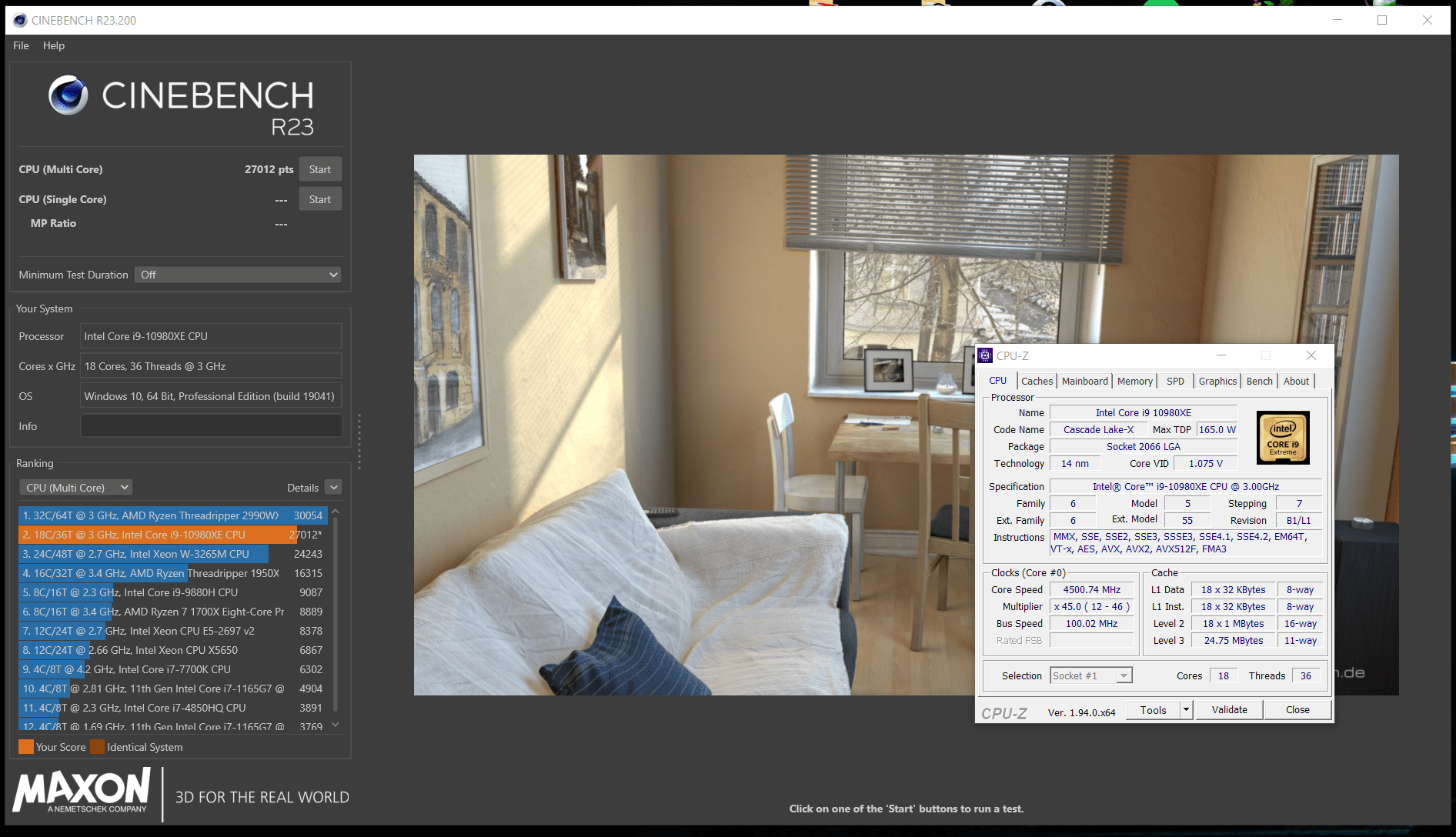Switch to the Bench tab in CPU-Z
Screen dimensions: 1456x837
(1260, 381)
